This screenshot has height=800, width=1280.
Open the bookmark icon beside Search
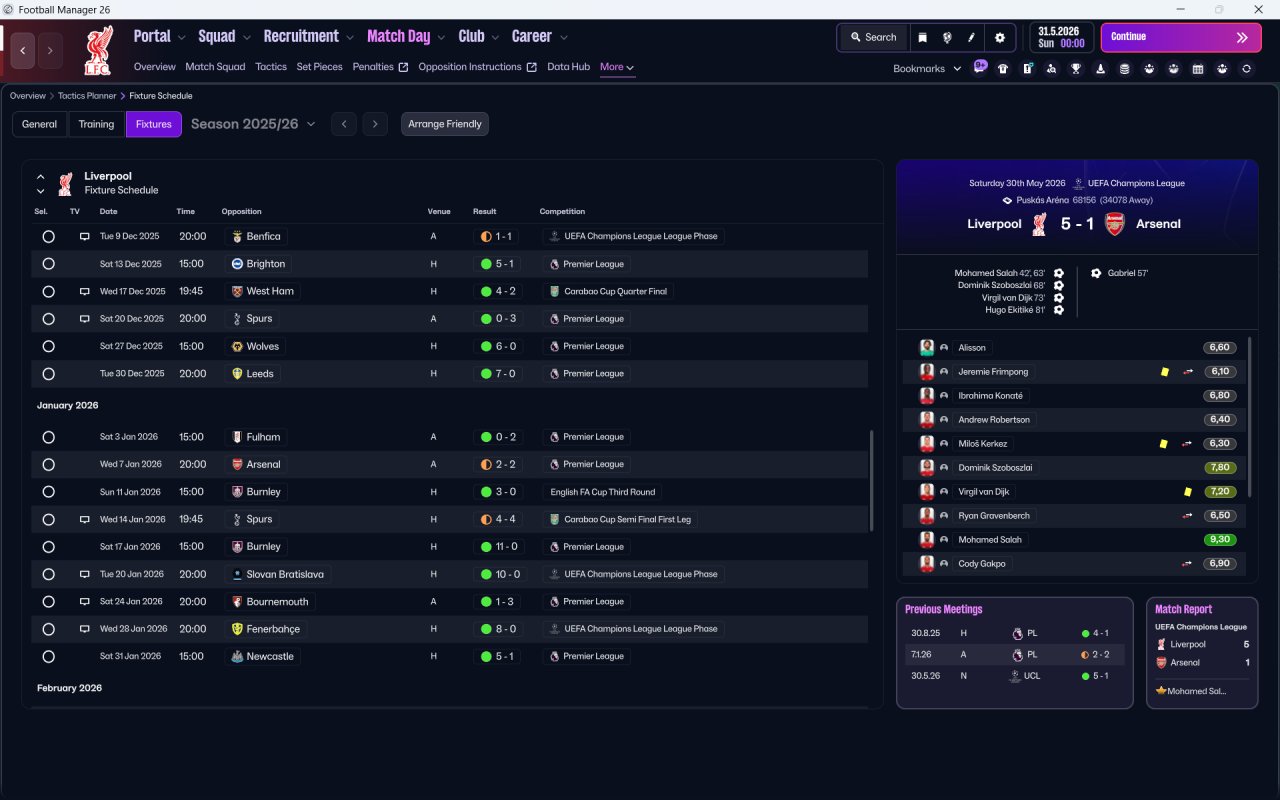(923, 37)
